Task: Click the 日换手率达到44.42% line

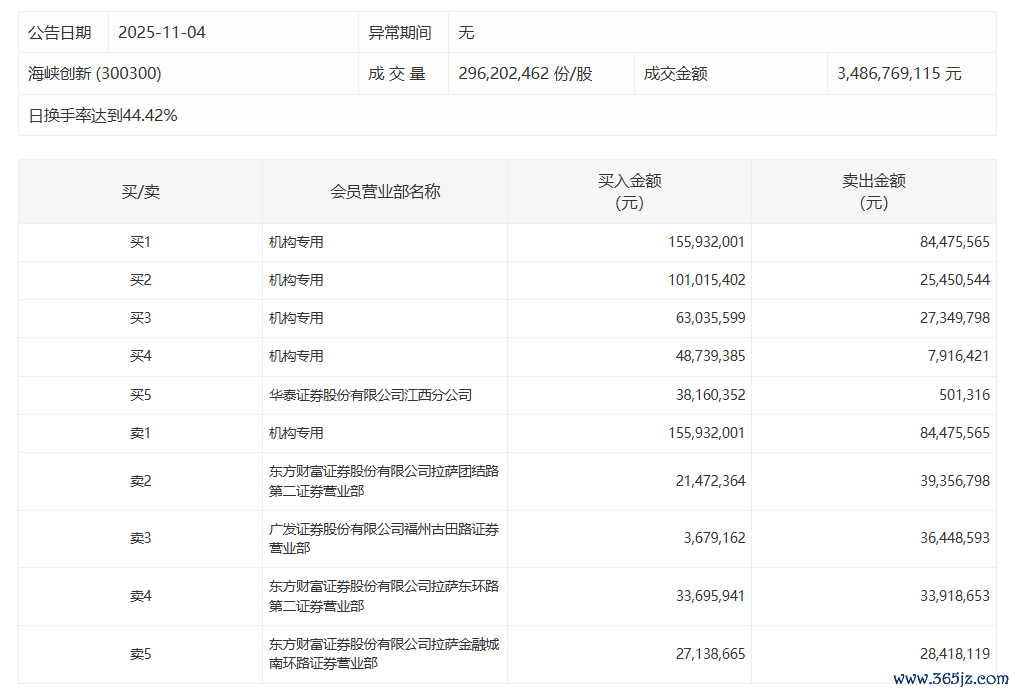Action: [x=103, y=115]
